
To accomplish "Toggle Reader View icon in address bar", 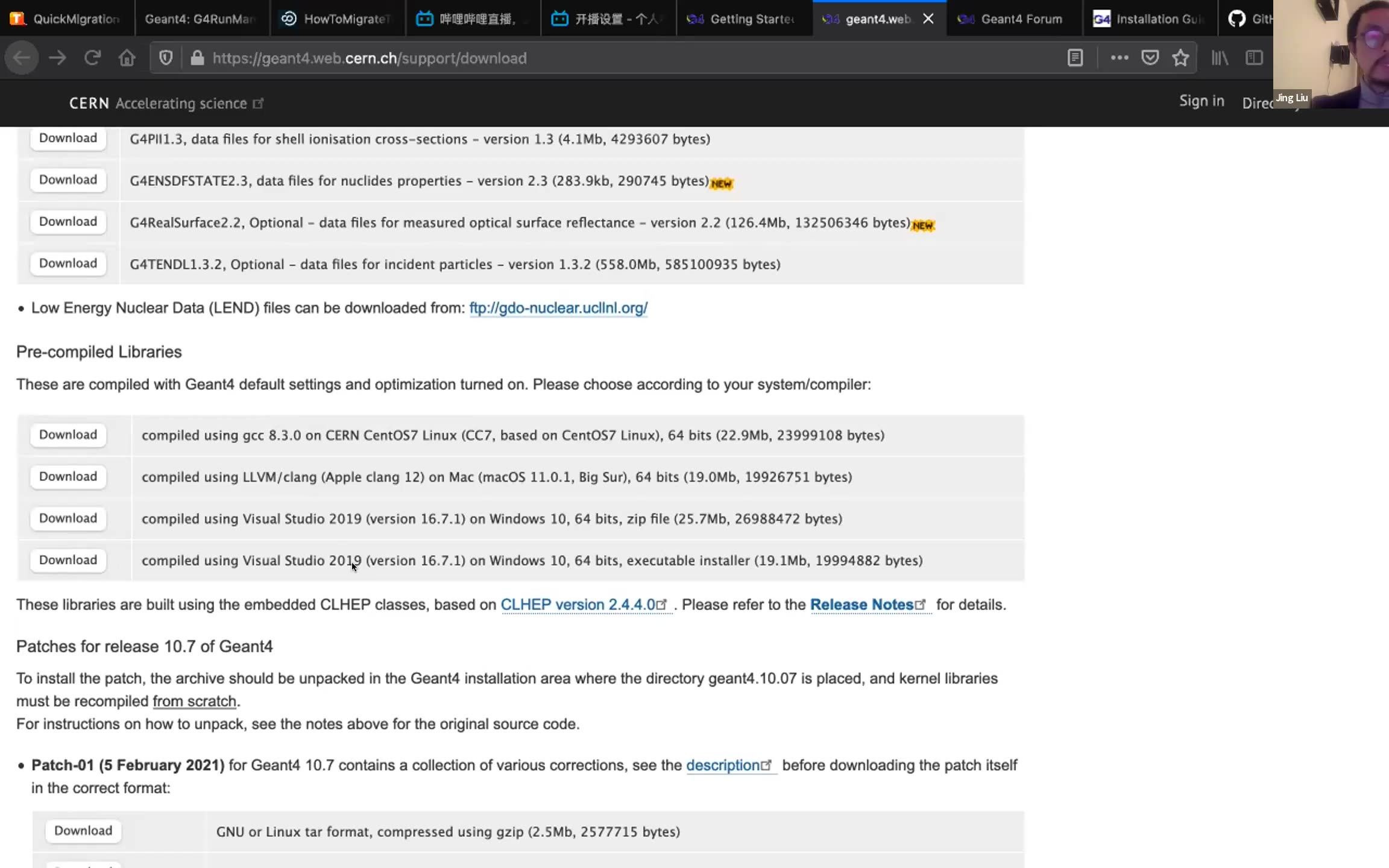I will click(1075, 58).
